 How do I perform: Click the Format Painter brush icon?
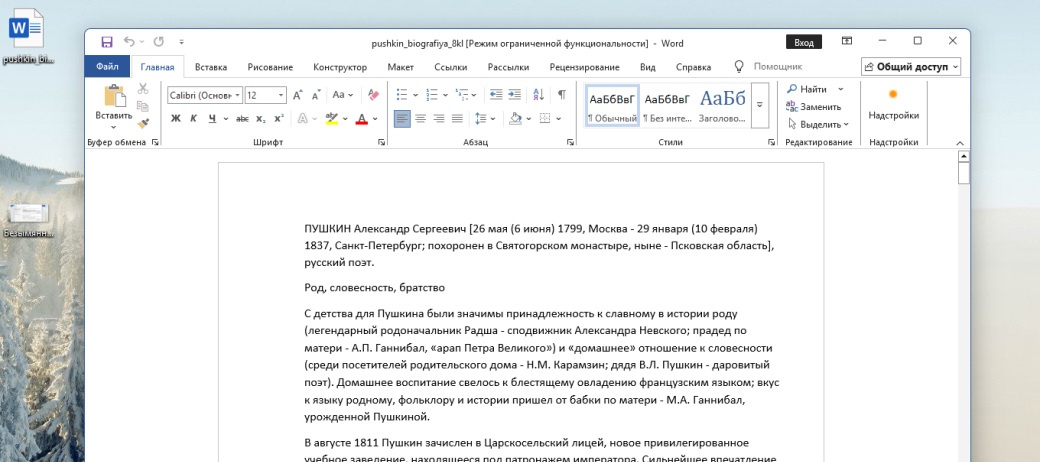[x=143, y=124]
